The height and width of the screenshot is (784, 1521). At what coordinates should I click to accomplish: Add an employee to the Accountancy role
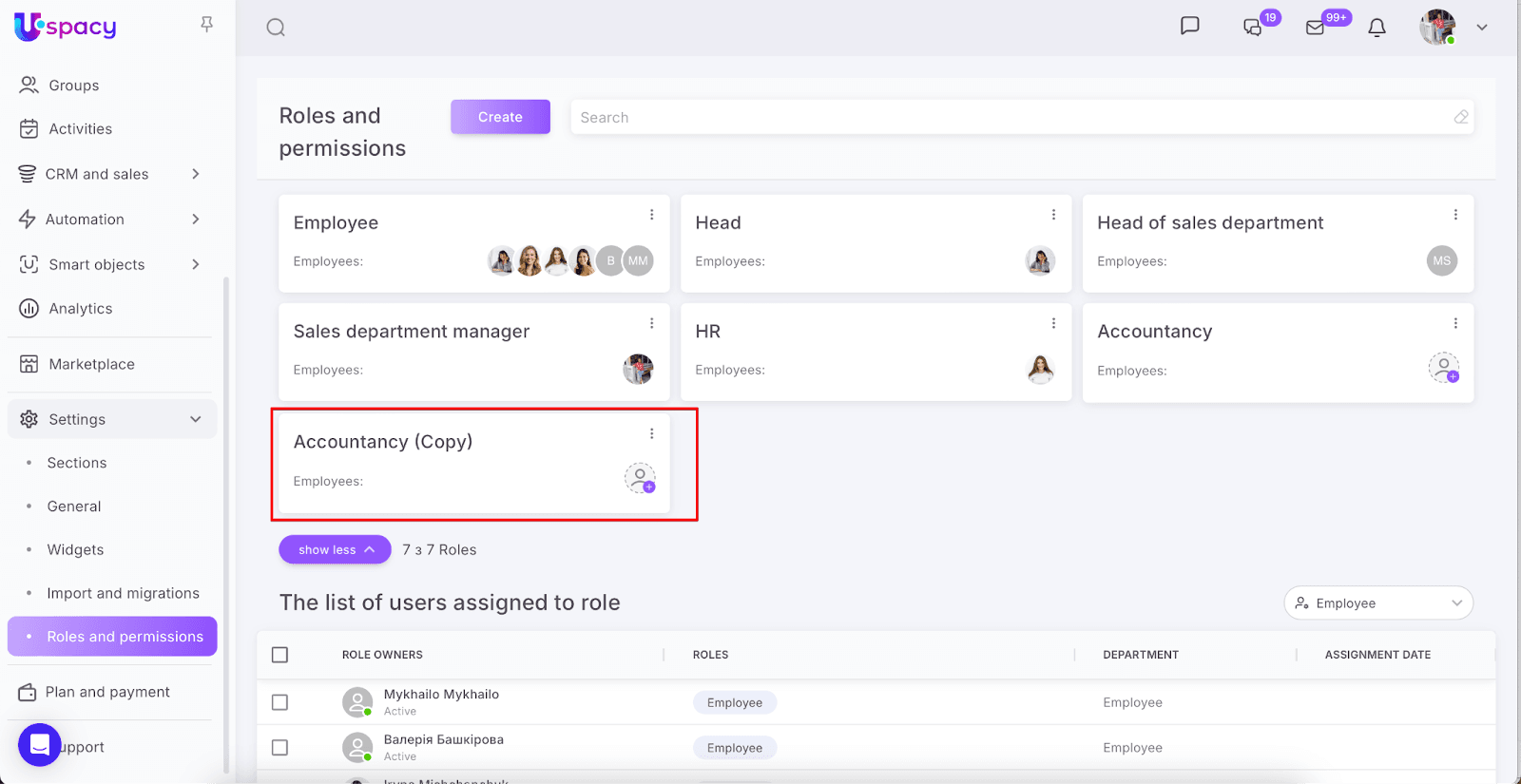1443,368
